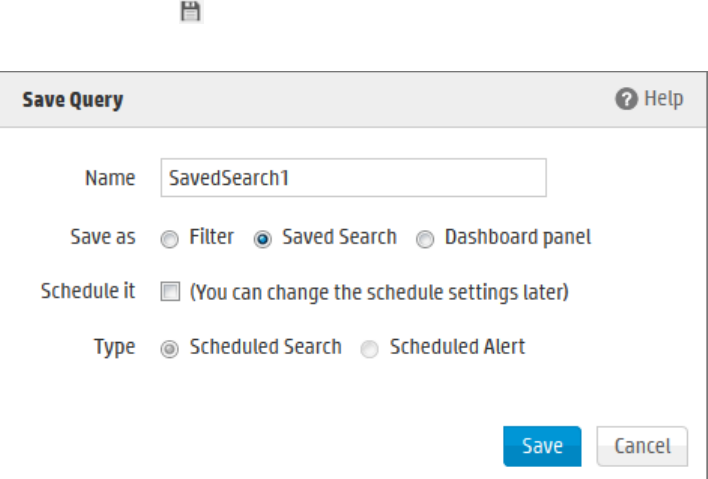Click the SavedSearch1 name input field
708x479 pixels.
pos(352,178)
